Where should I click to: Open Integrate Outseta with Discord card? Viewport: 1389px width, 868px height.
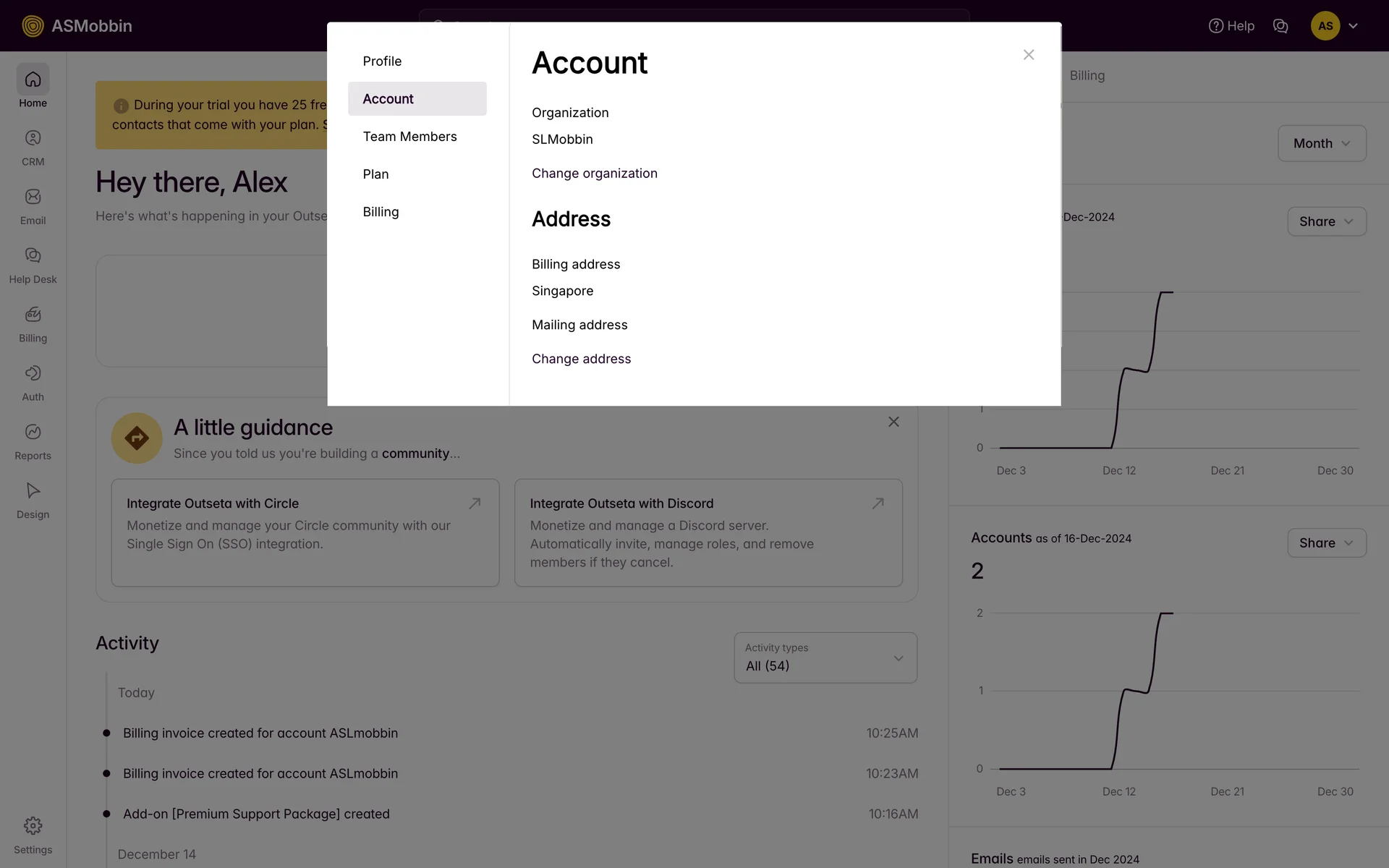[x=708, y=532]
